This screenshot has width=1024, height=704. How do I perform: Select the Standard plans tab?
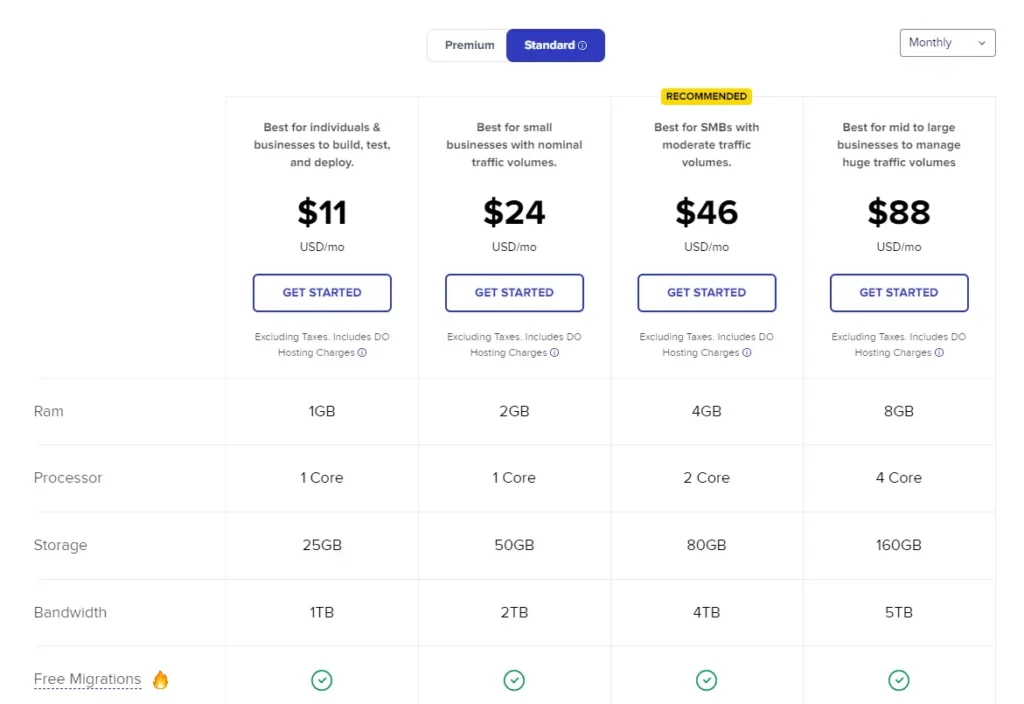click(555, 46)
